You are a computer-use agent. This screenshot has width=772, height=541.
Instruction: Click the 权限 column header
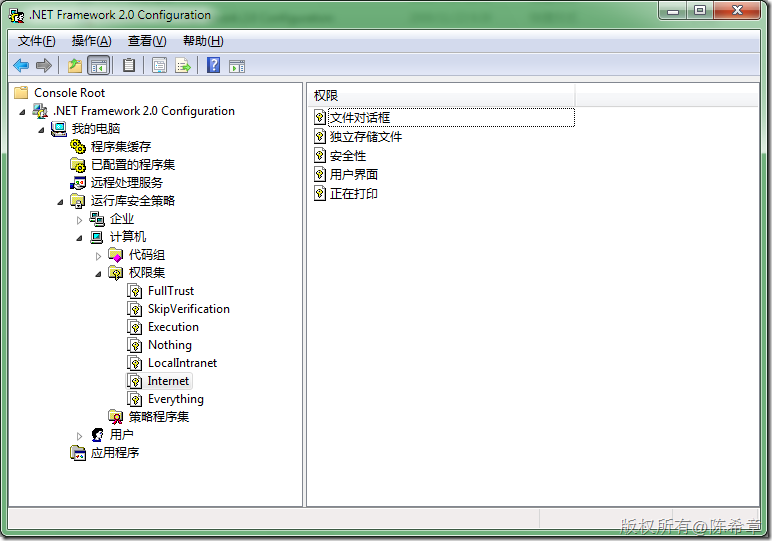coord(442,95)
